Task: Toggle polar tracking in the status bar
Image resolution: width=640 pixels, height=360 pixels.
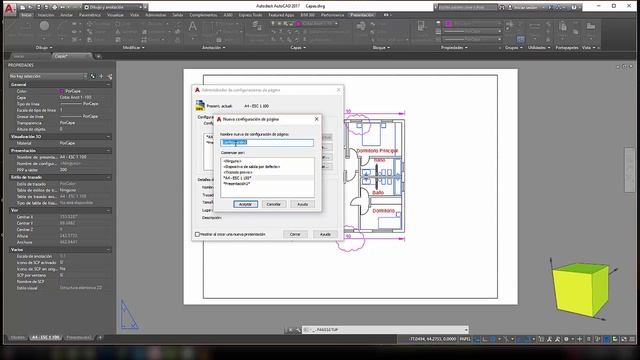Action: coord(493,339)
